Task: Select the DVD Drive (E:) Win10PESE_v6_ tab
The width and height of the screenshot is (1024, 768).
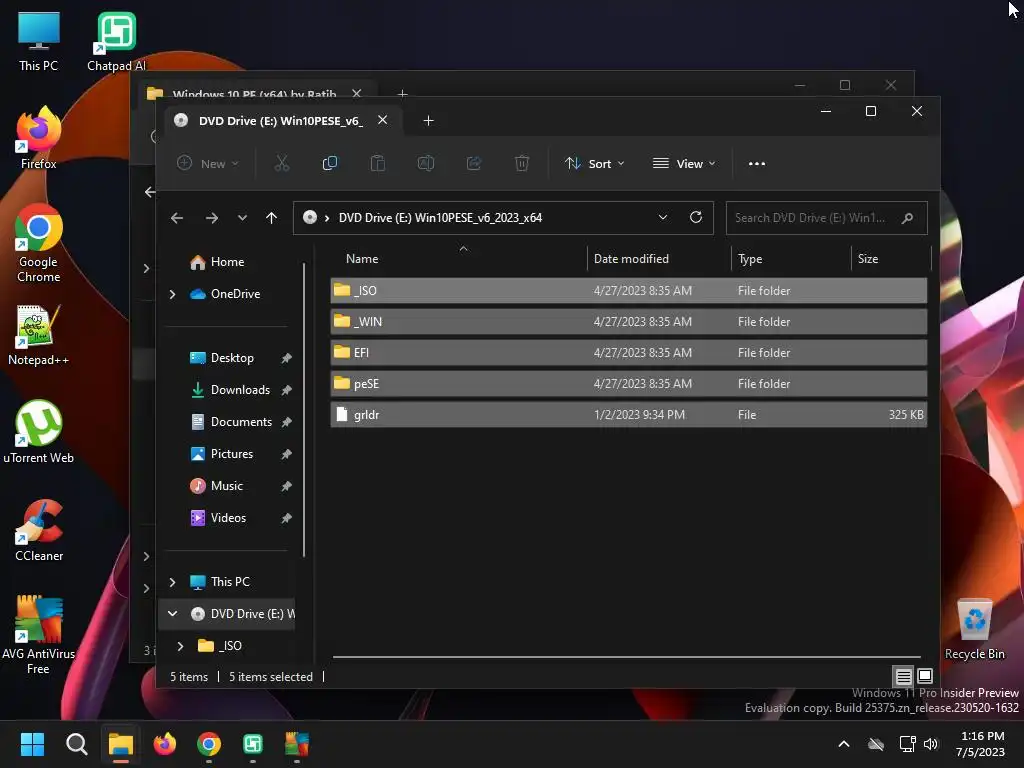Action: [281, 121]
